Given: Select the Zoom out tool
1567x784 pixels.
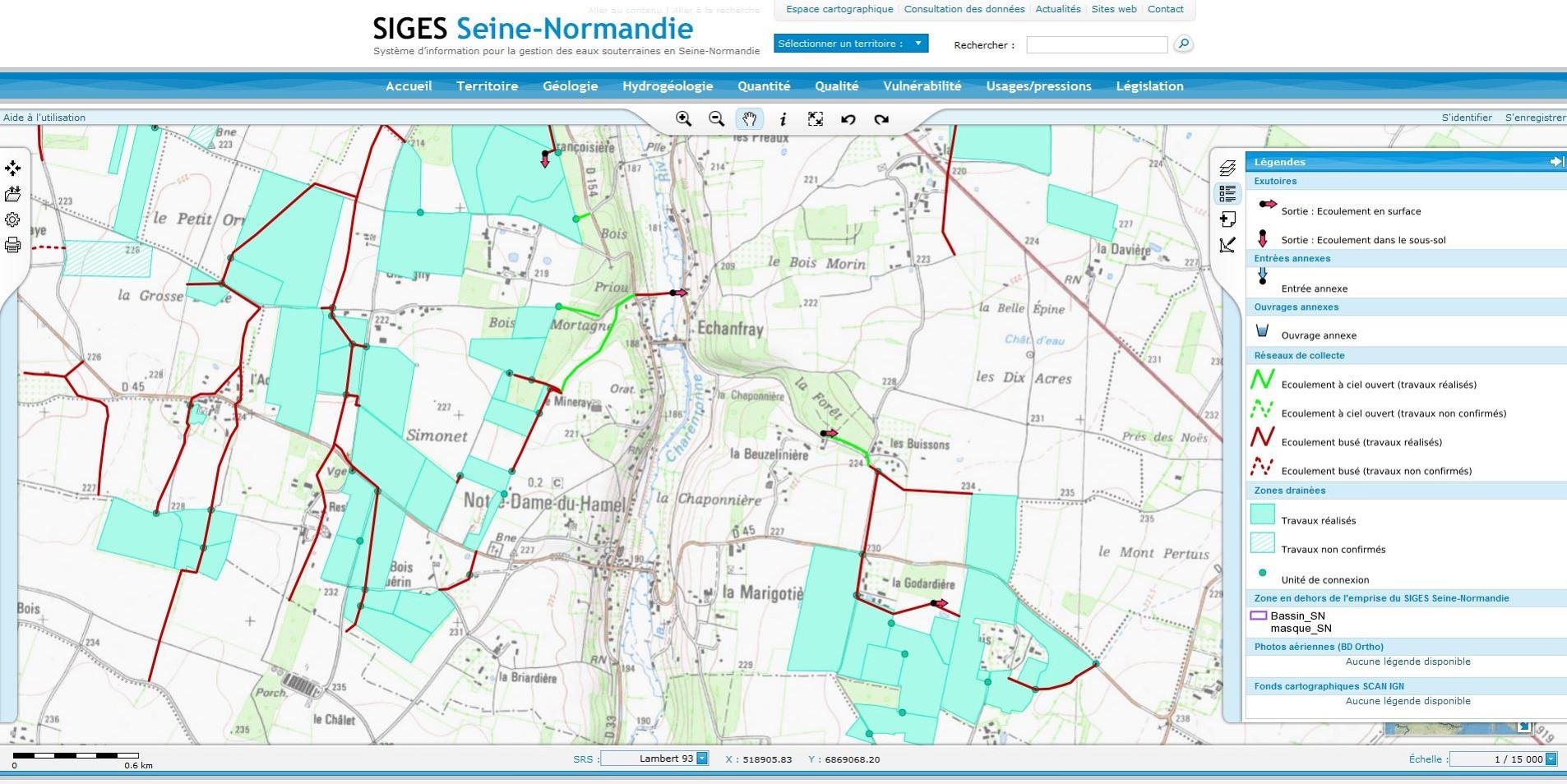Looking at the screenshot, I should (716, 119).
